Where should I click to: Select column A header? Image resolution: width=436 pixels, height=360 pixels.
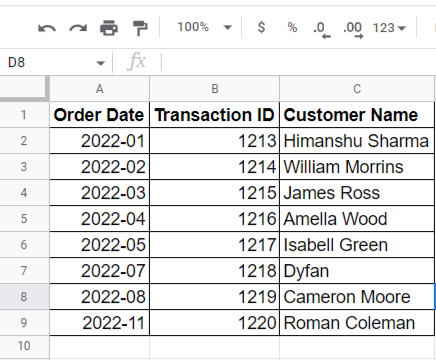coord(99,89)
